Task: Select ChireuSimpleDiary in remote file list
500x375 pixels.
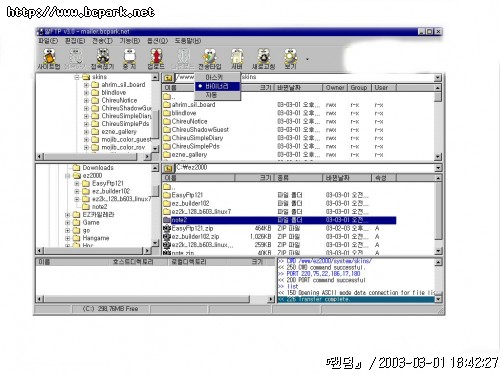Action: click(x=197, y=138)
